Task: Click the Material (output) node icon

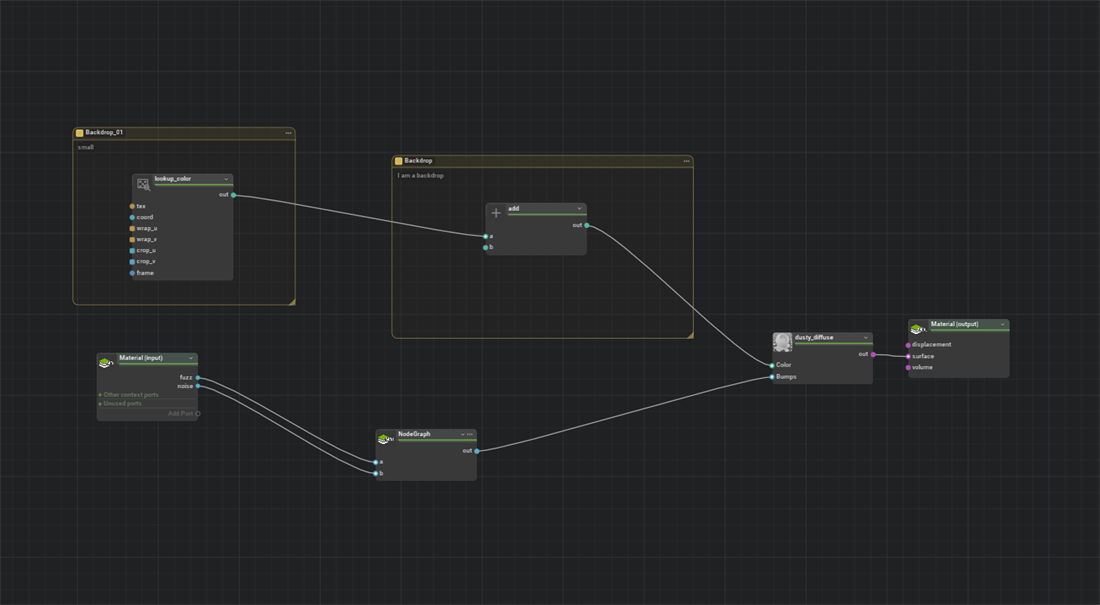Action: pos(918,328)
